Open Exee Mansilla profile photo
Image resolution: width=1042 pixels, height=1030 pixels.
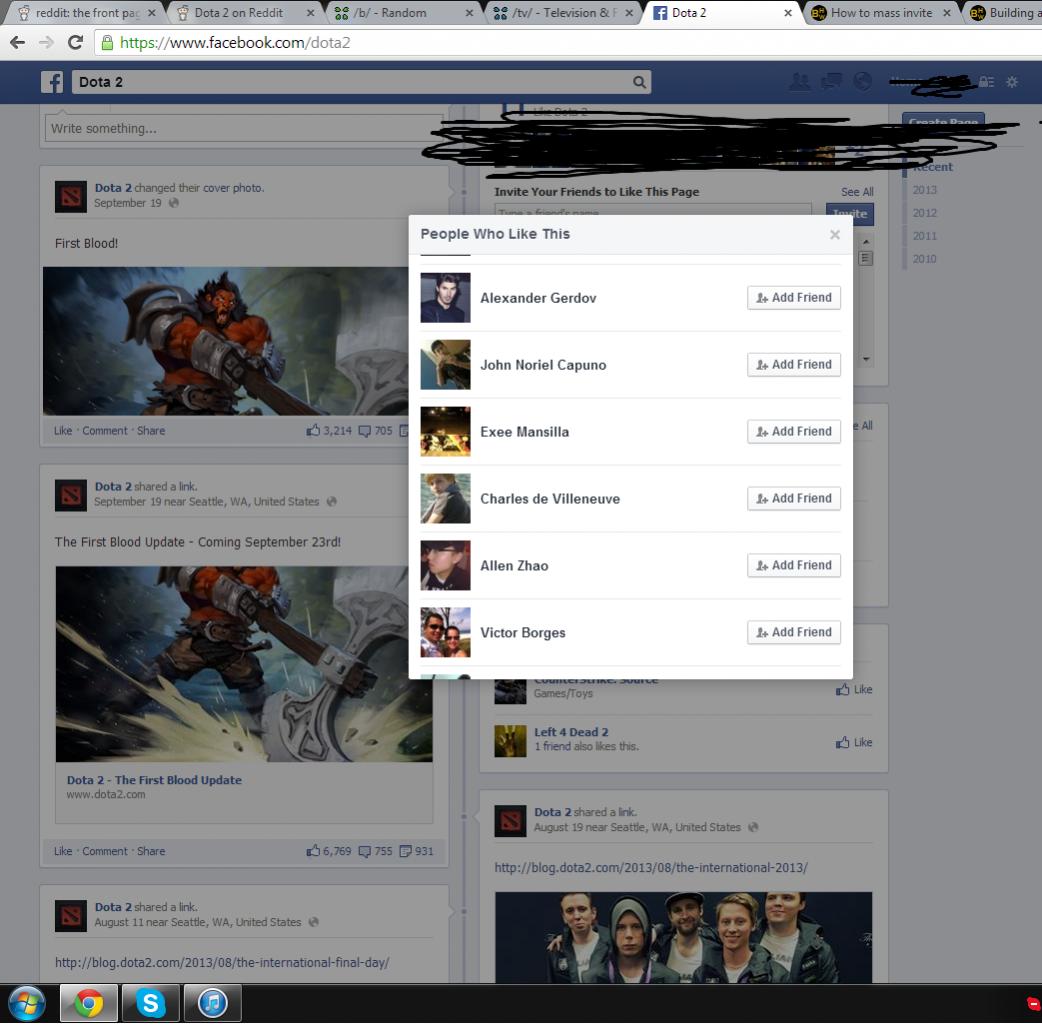pyautogui.click(x=445, y=431)
